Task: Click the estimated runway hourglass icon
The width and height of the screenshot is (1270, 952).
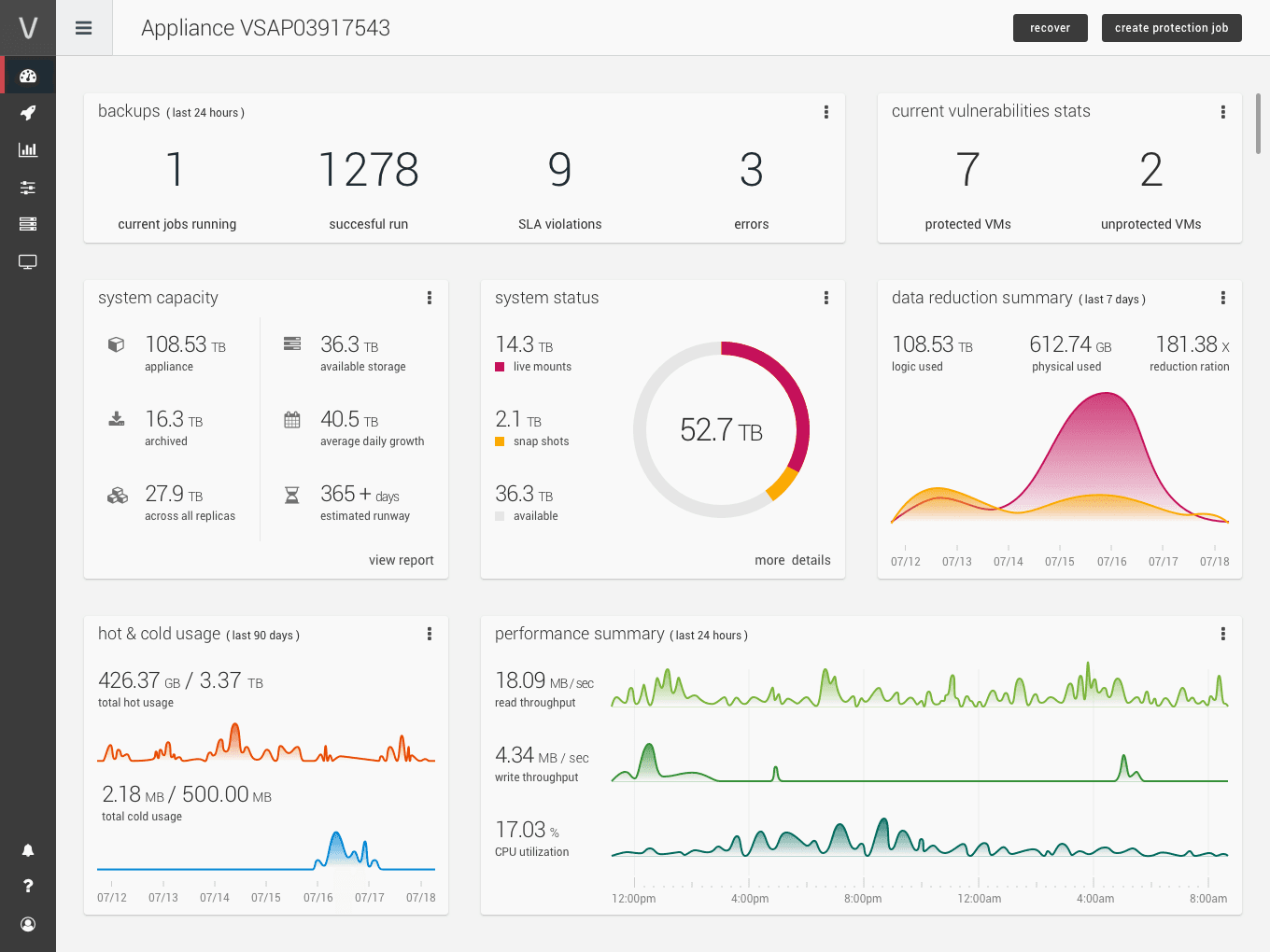Action: coord(292,495)
